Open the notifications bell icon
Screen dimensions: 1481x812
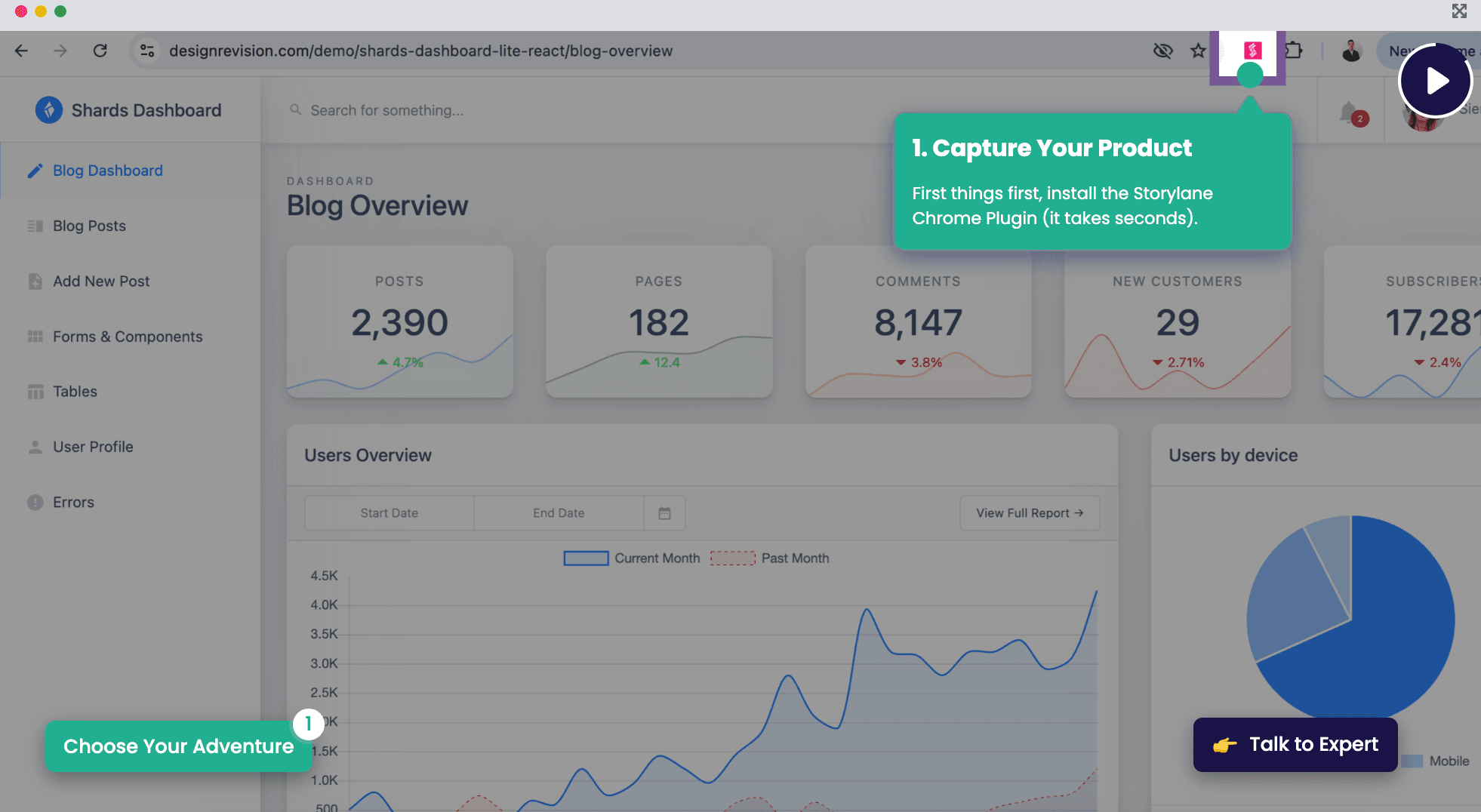click(1349, 112)
